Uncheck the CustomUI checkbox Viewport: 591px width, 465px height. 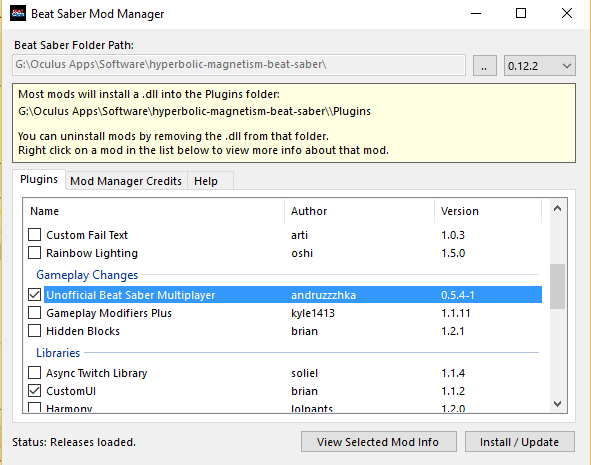click(x=35, y=391)
